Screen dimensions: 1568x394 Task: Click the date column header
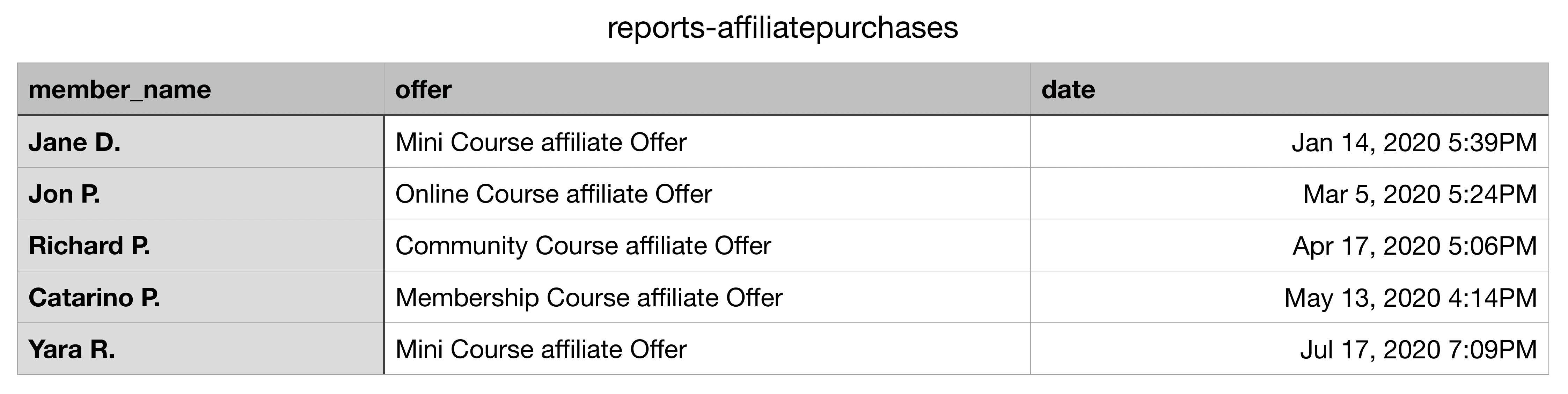(x=1289, y=89)
